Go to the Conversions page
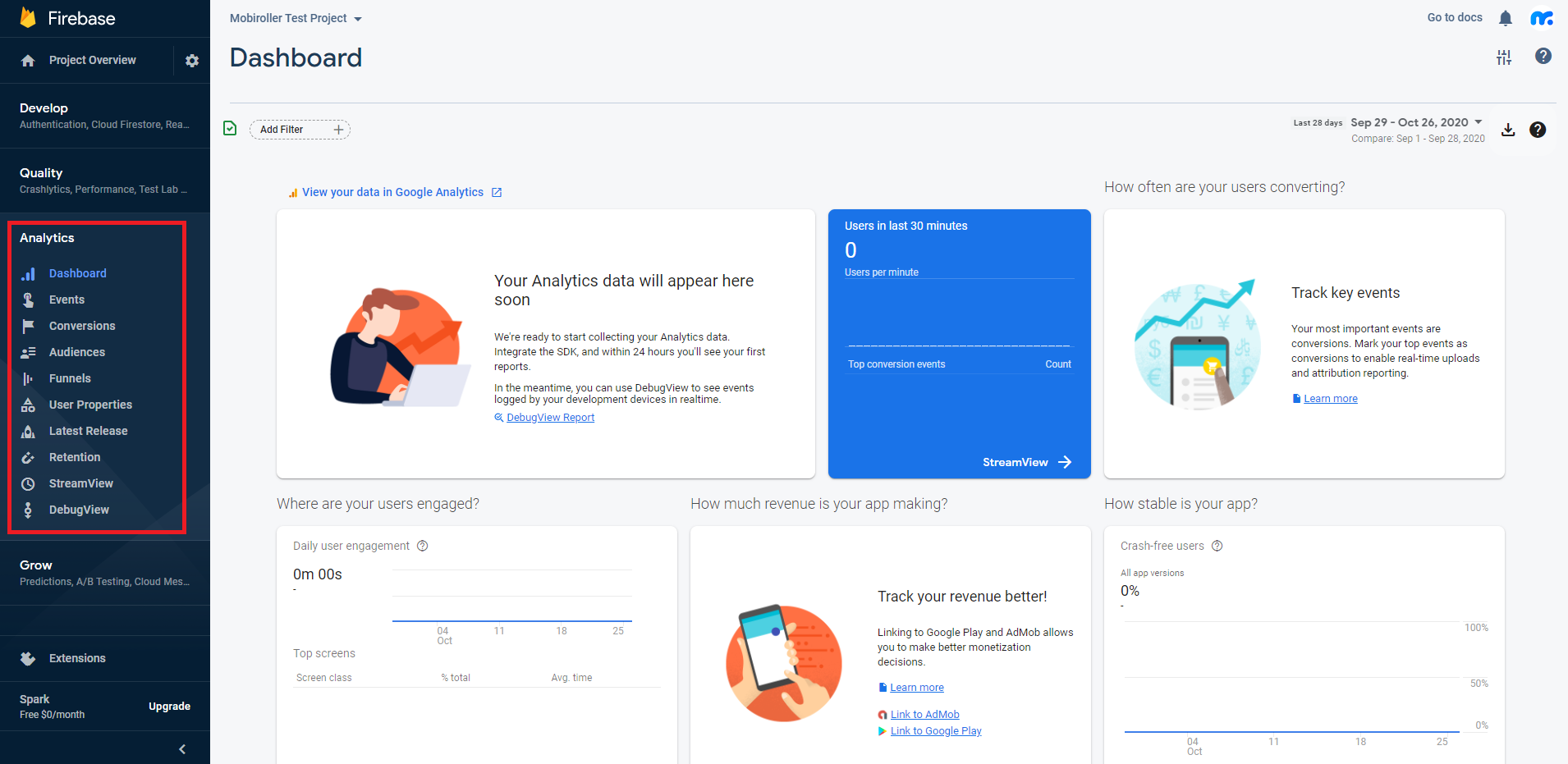 pos(82,326)
